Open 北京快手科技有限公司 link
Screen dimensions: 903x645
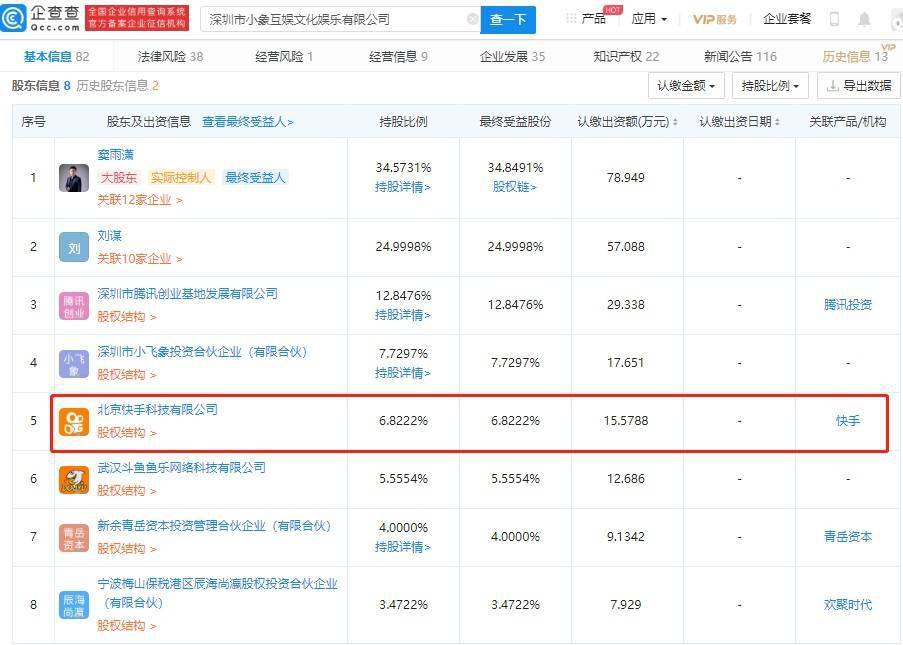click(x=158, y=410)
